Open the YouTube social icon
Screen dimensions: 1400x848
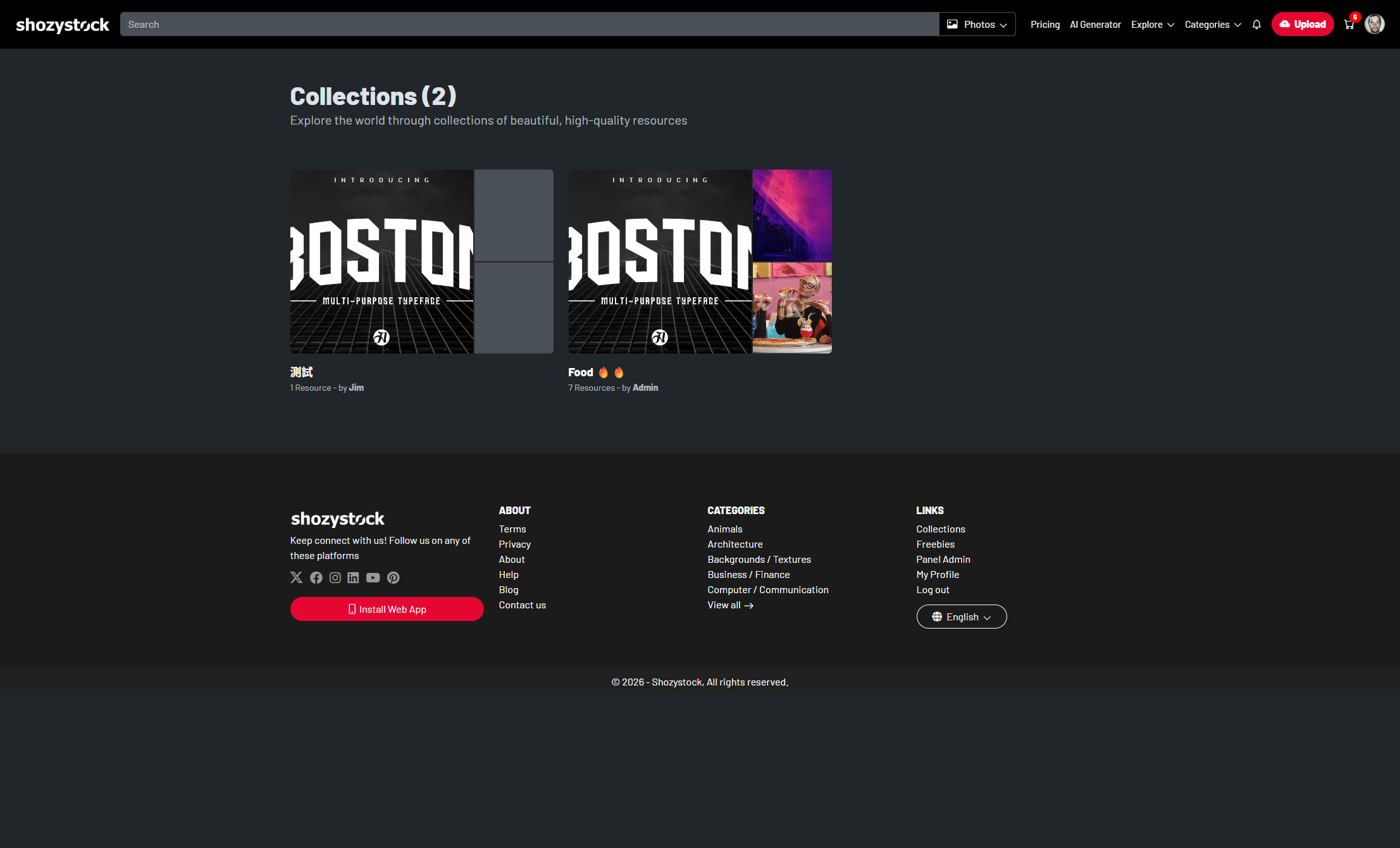pos(373,577)
